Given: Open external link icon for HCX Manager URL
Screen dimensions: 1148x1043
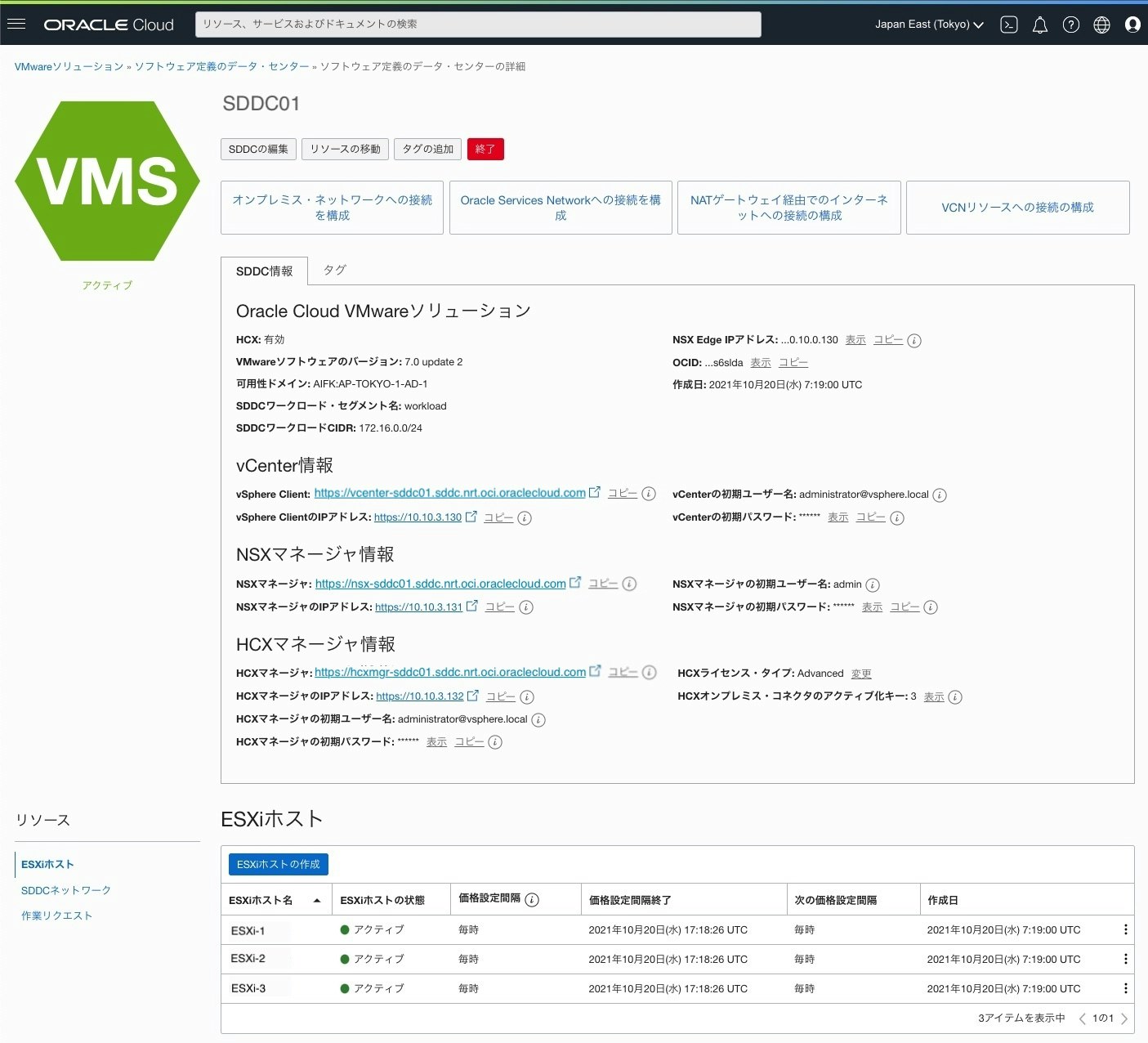Looking at the screenshot, I should pyautogui.click(x=595, y=671).
